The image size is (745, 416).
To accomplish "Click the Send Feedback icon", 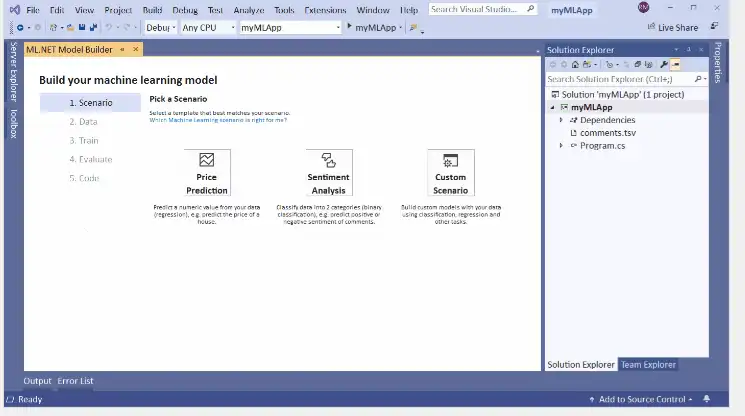I will (714, 26).
